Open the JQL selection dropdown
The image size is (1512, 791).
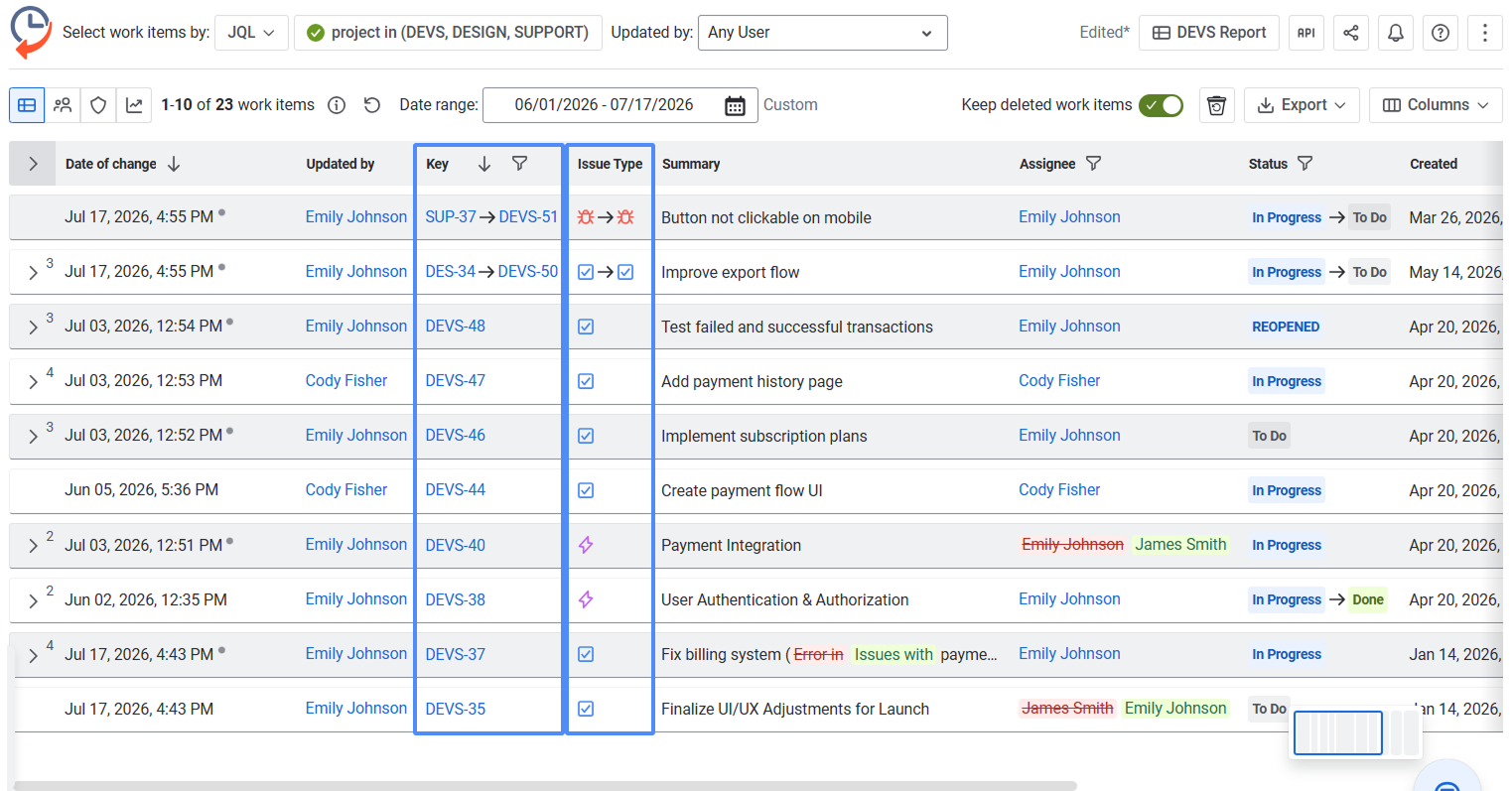point(251,33)
